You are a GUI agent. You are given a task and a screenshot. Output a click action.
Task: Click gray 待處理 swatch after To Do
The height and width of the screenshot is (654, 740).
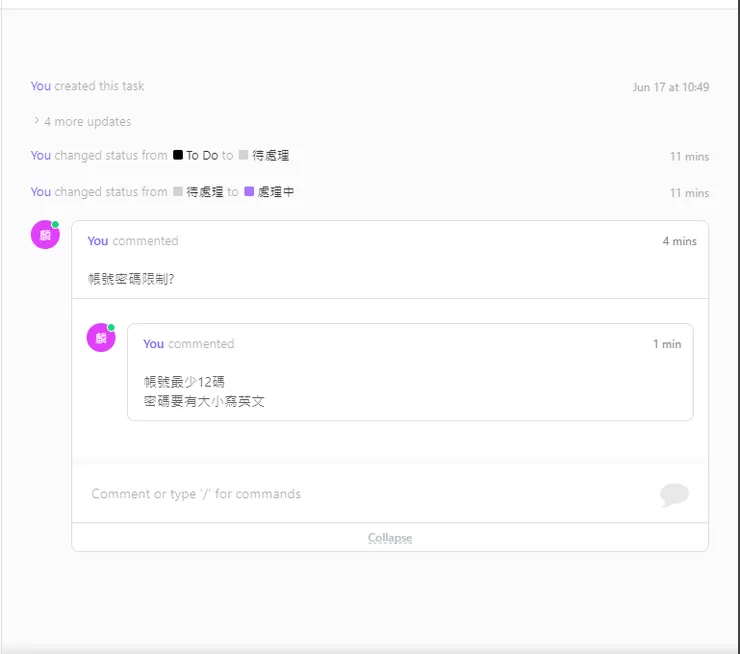[x=244, y=155]
